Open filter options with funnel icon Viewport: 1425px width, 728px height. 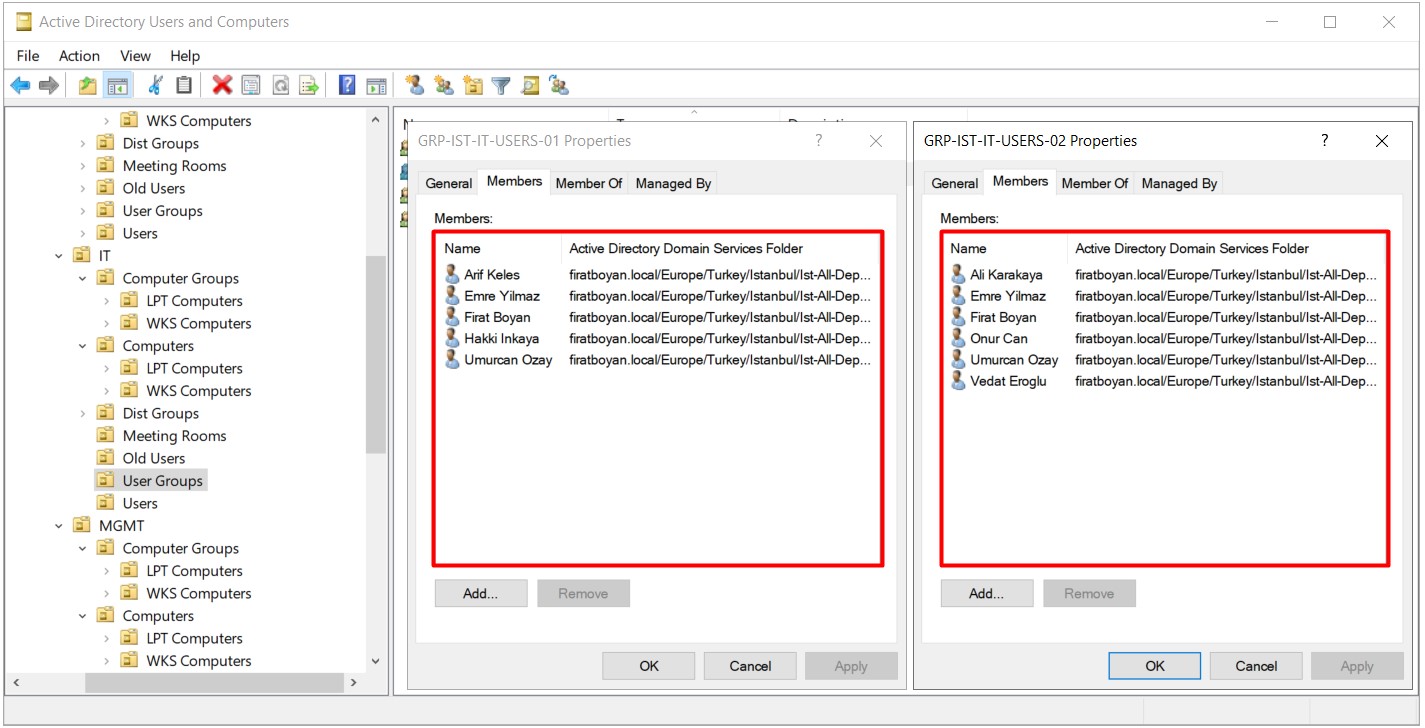(501, 86)
